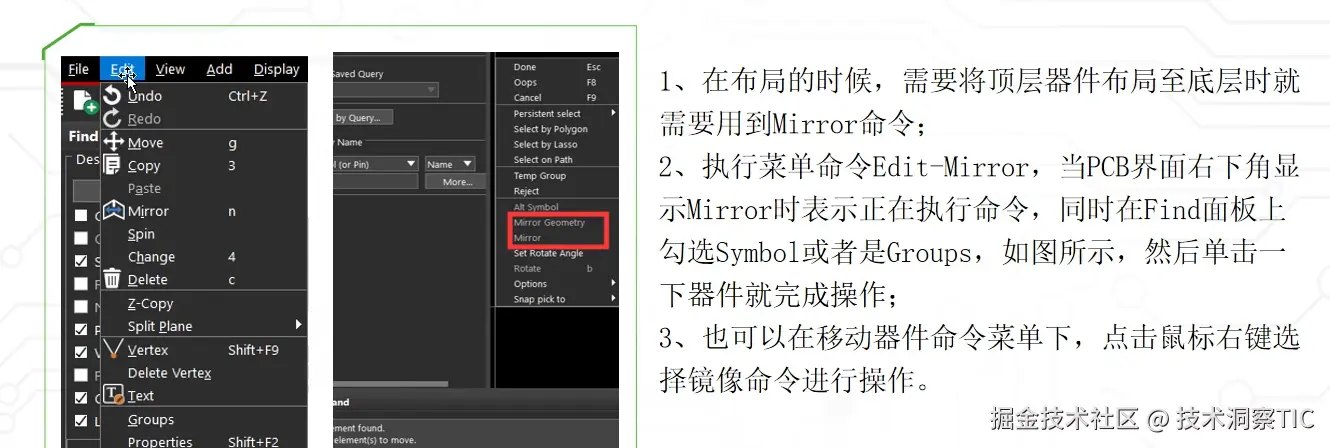Click the Undo arrow icon in Edit menu

click(x=113, y=96)
